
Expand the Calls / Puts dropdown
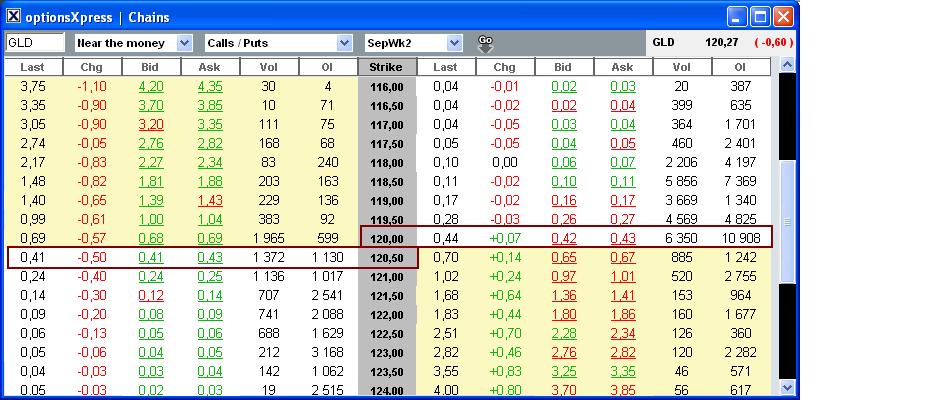click(x=344, y=43)
